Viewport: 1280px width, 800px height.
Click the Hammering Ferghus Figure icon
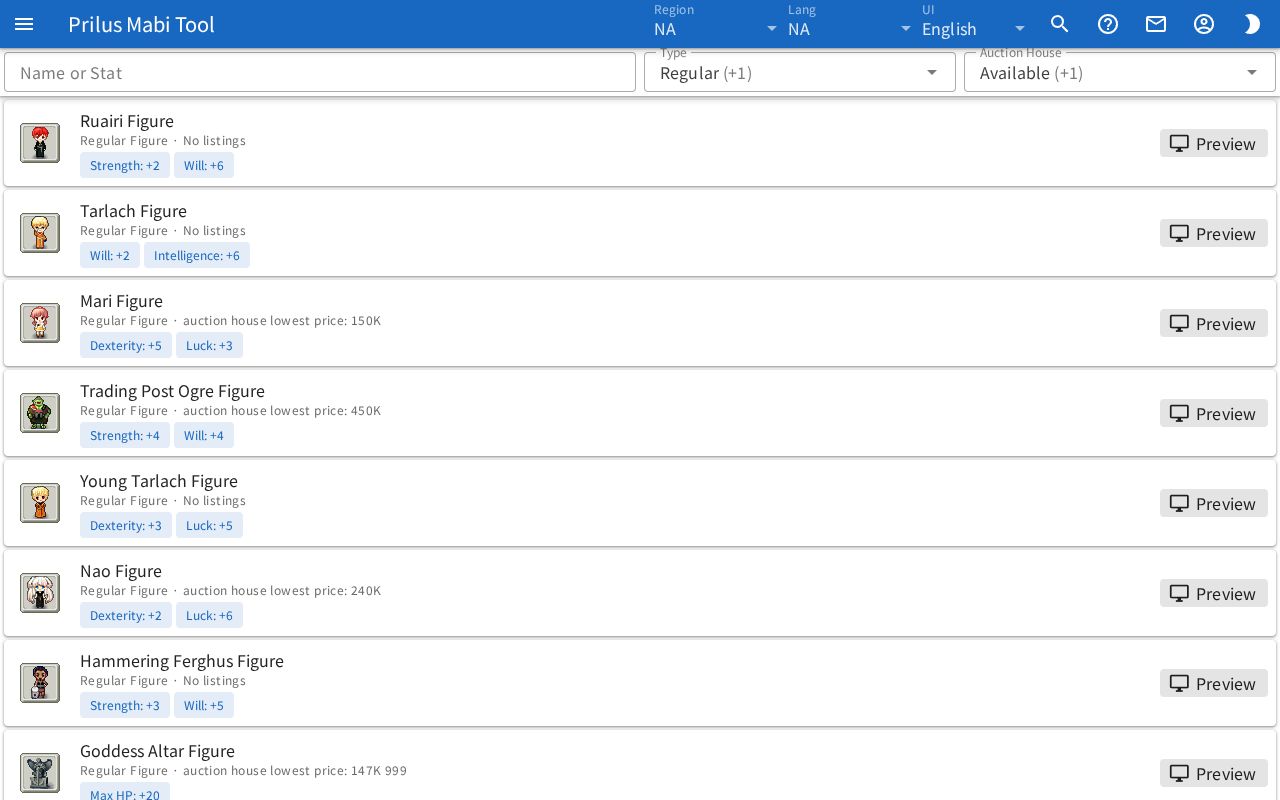point(40,683)
